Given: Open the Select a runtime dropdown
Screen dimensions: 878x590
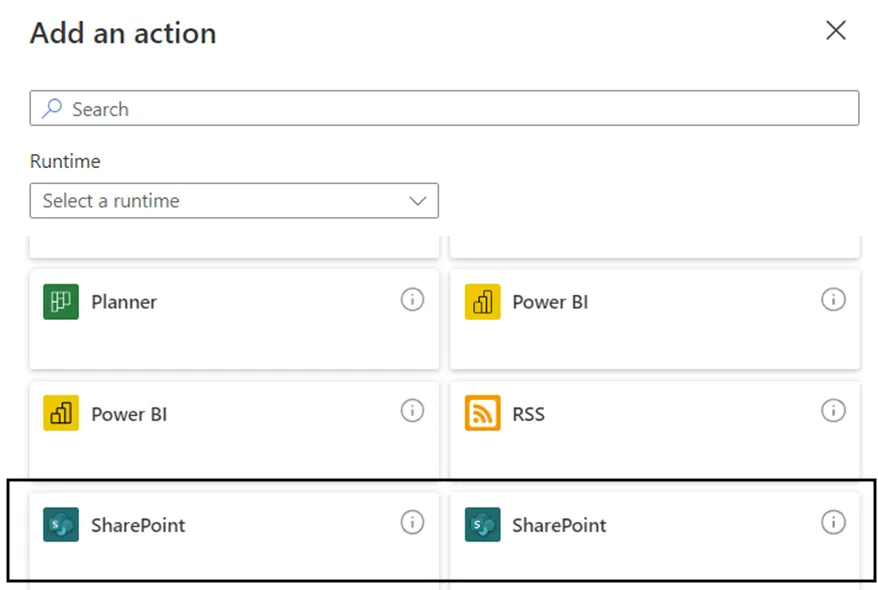Looking at the screenshot, I should pos(234,201).
